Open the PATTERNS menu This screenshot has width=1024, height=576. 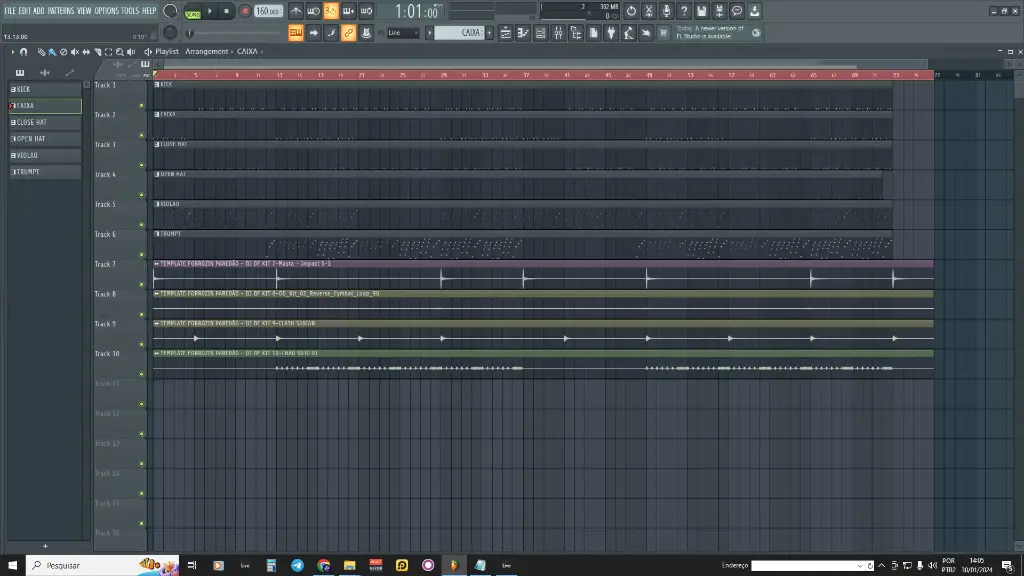pos(61,11)
